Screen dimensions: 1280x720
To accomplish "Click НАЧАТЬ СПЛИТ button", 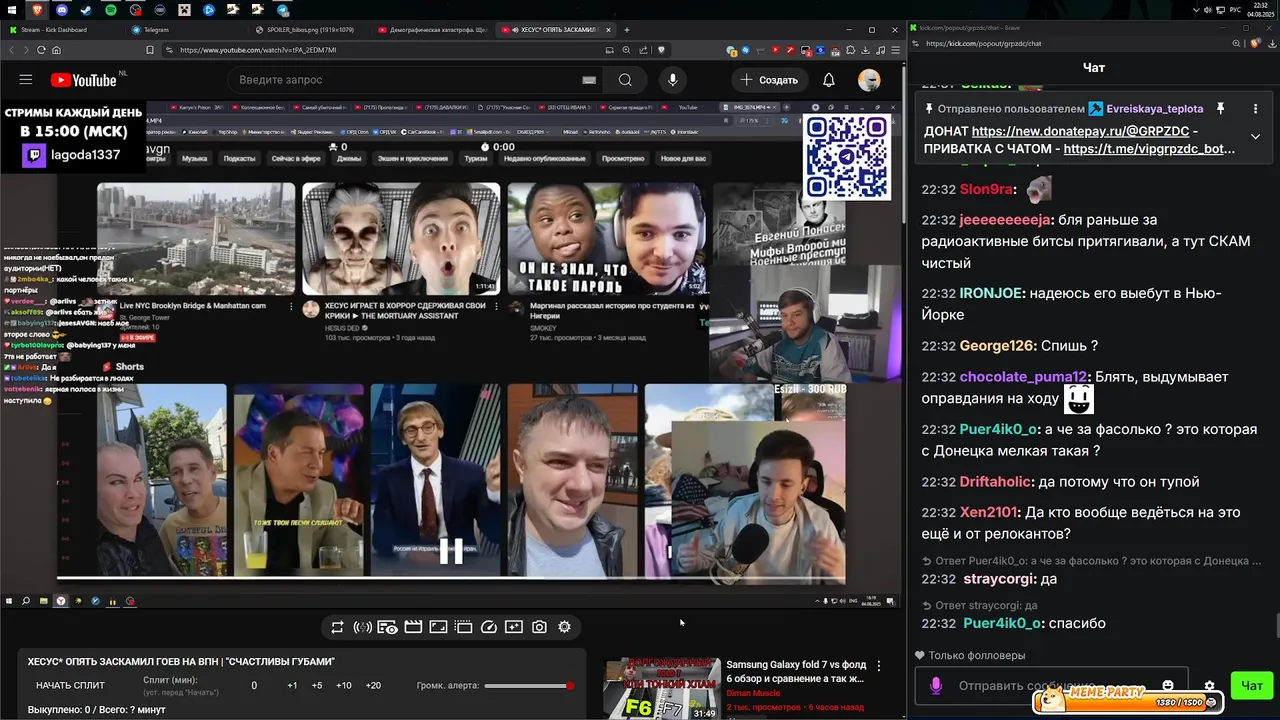I will pyautogui.click(x=70, y=685).
